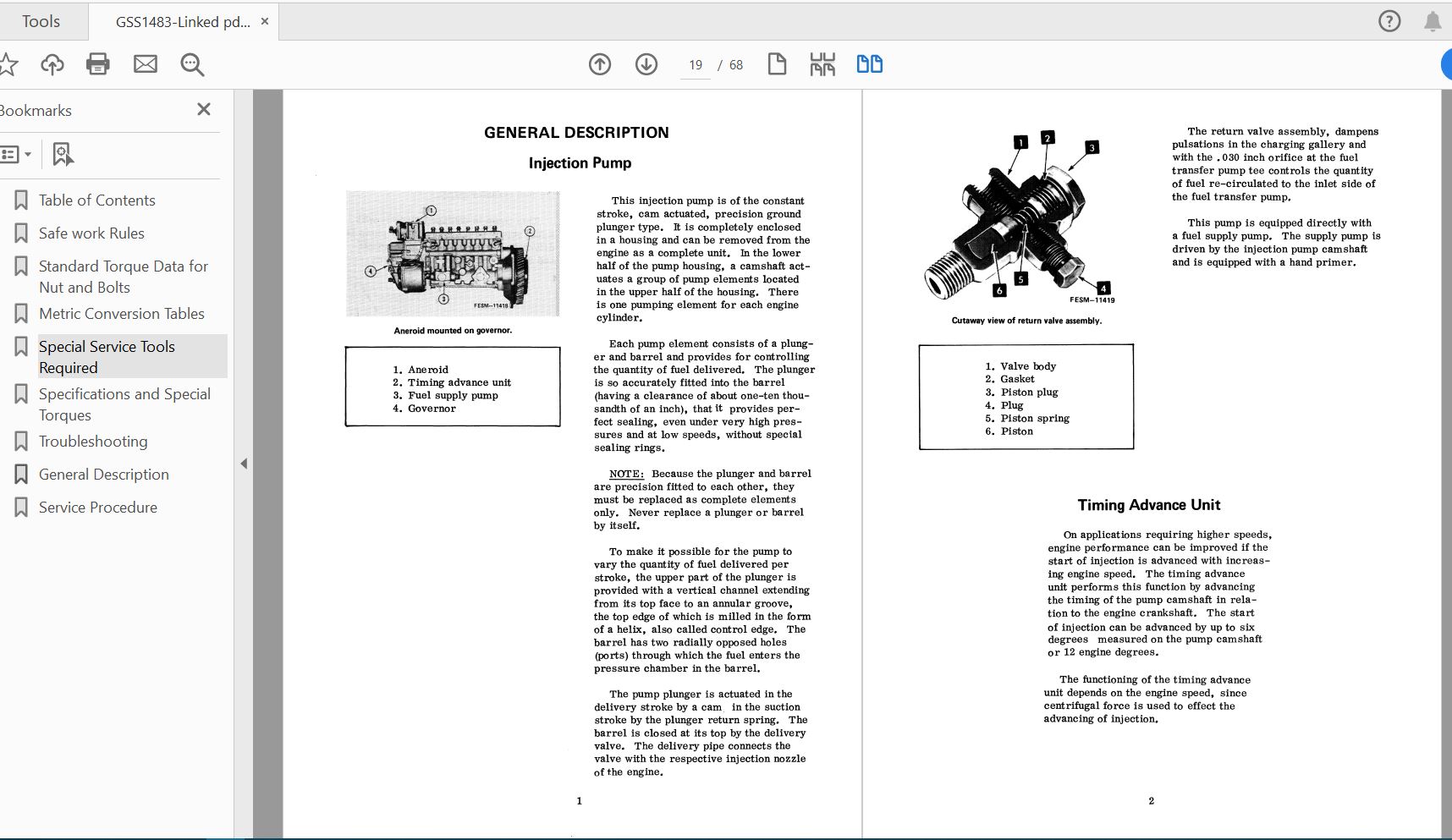Open Table of Contents bookmark
This screenshot has width=1452, height=840.
(97, 200)
